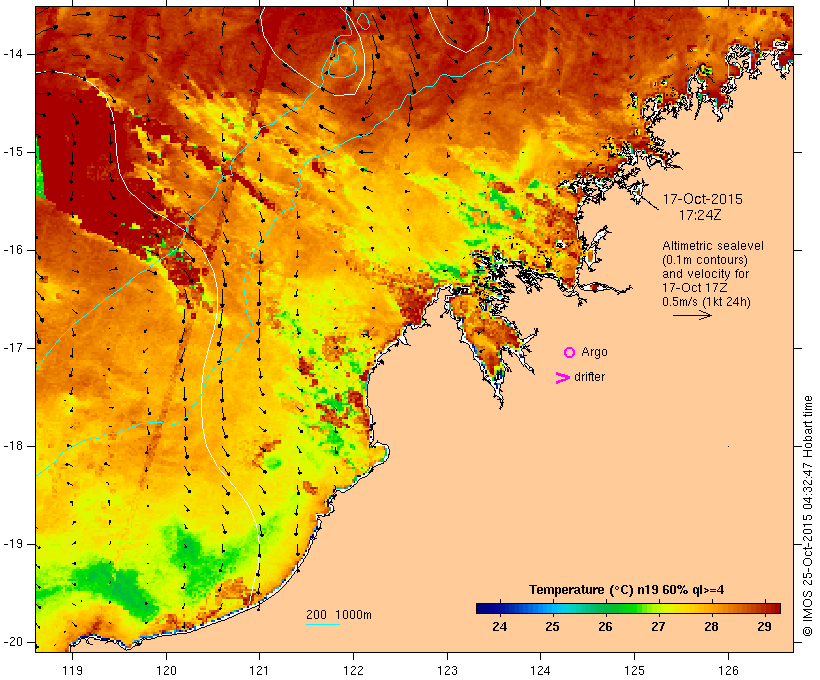Screen dimensions: 820x680
Task: Click the 'and velocity for' text line
Action: [x=705, y=274]
